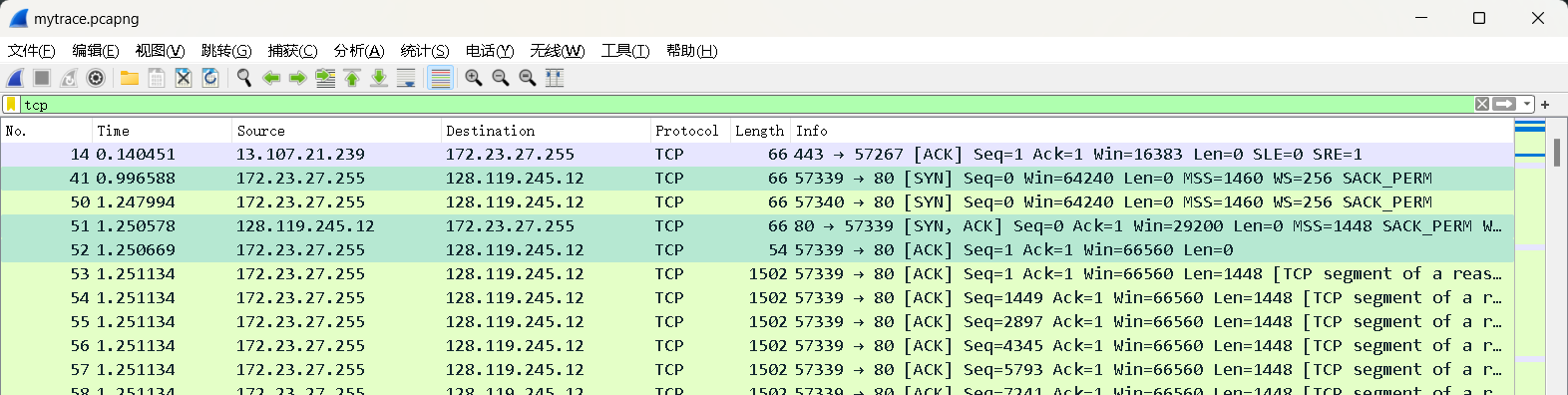Screen dimensions: 1568x395
Task: Open the 编辑(E) menu
Action: (96, 51)
